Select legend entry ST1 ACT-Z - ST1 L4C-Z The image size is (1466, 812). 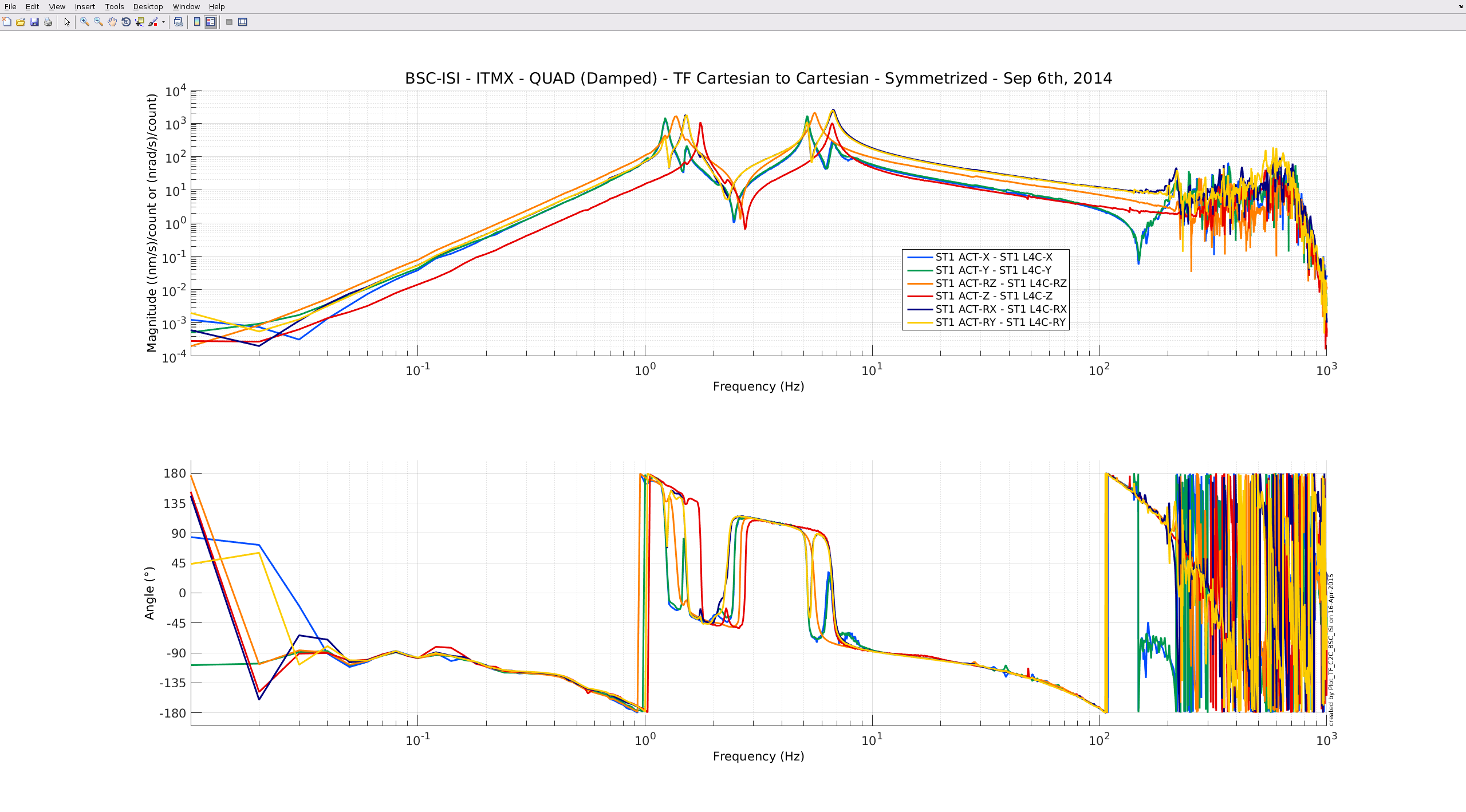point(994,295)
